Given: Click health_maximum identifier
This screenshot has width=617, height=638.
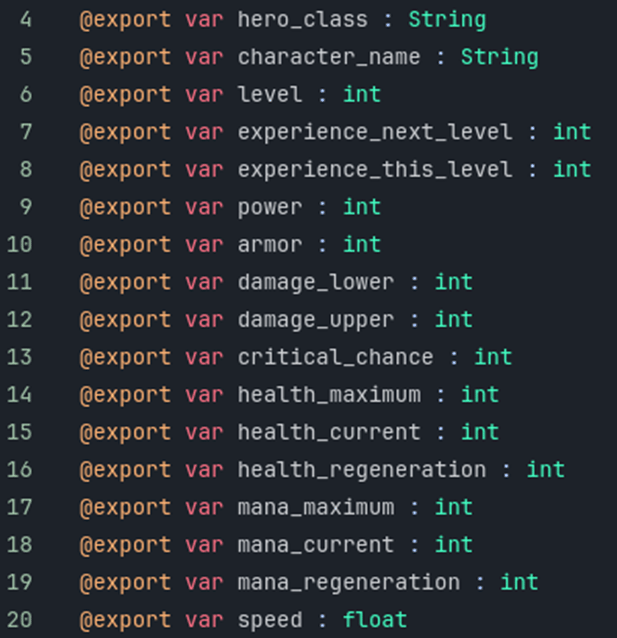Looking at the screenshot, I should 329,395.
